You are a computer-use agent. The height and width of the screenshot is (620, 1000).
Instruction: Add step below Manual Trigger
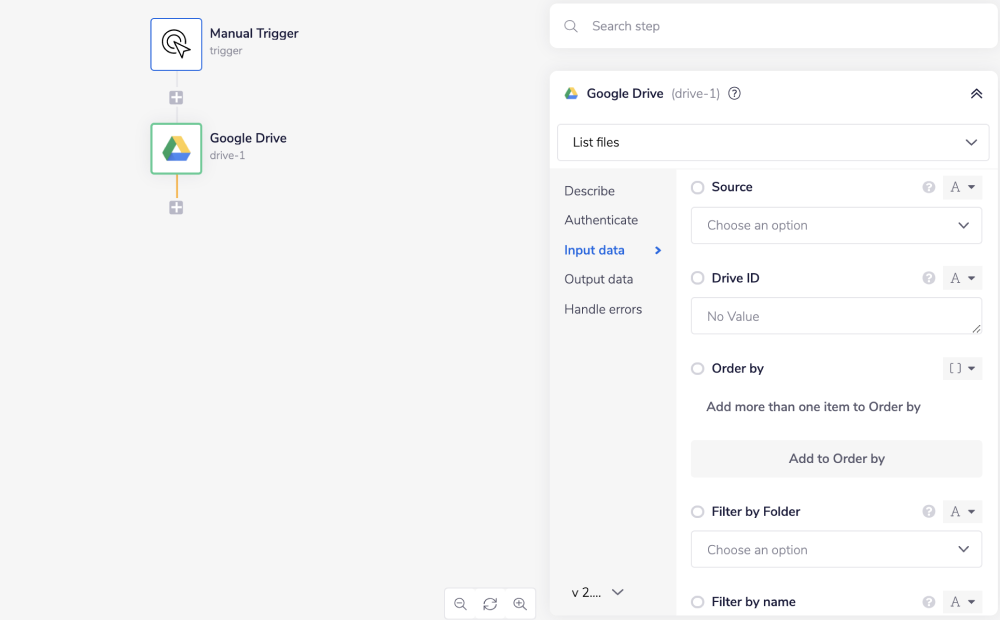(176, 98)
